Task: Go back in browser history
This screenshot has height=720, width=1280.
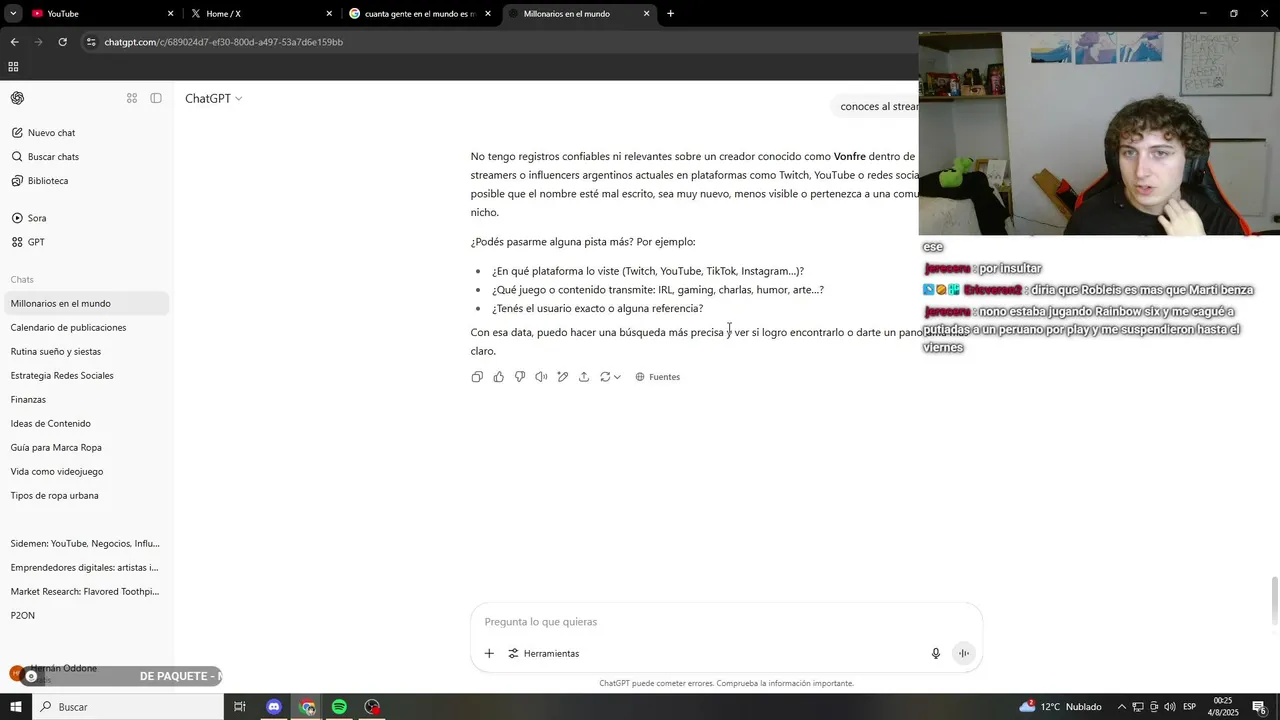Action: 14,42
